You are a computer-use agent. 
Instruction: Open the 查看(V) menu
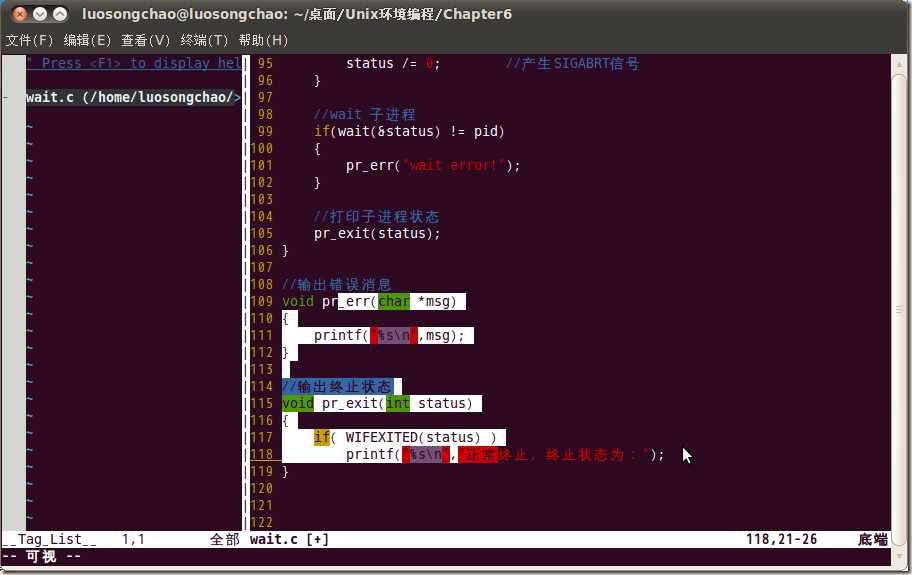(145, 40)
